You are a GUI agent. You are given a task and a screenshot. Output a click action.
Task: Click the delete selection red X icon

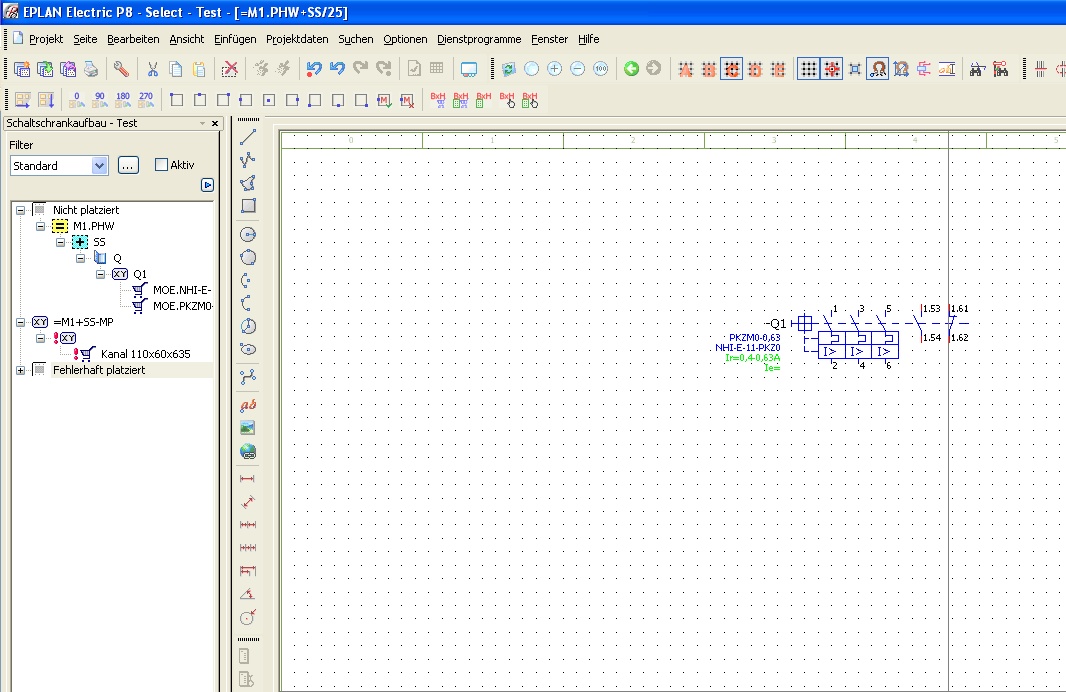coord(230,69)
